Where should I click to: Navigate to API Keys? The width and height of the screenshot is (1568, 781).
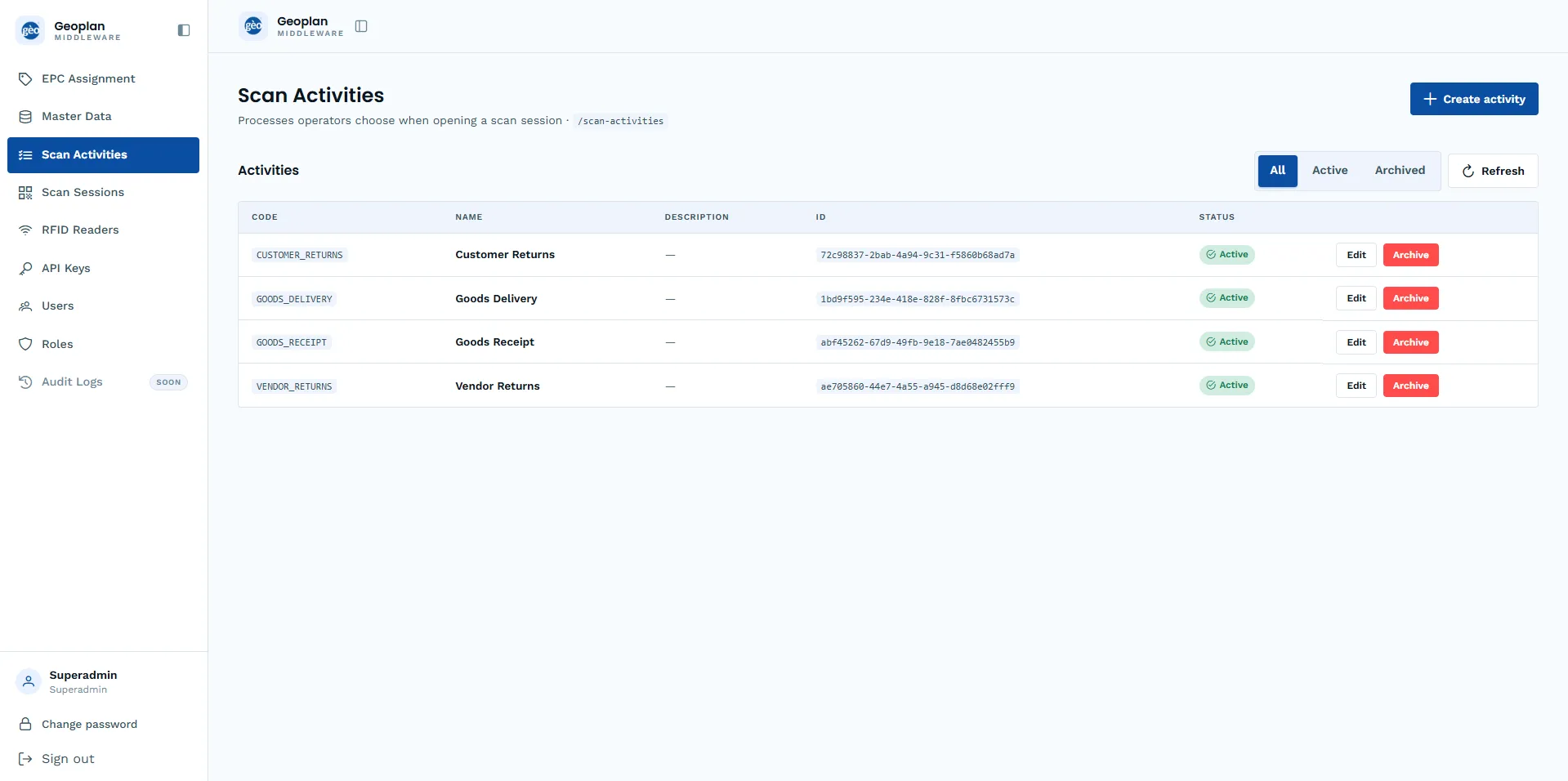(103, 268)
